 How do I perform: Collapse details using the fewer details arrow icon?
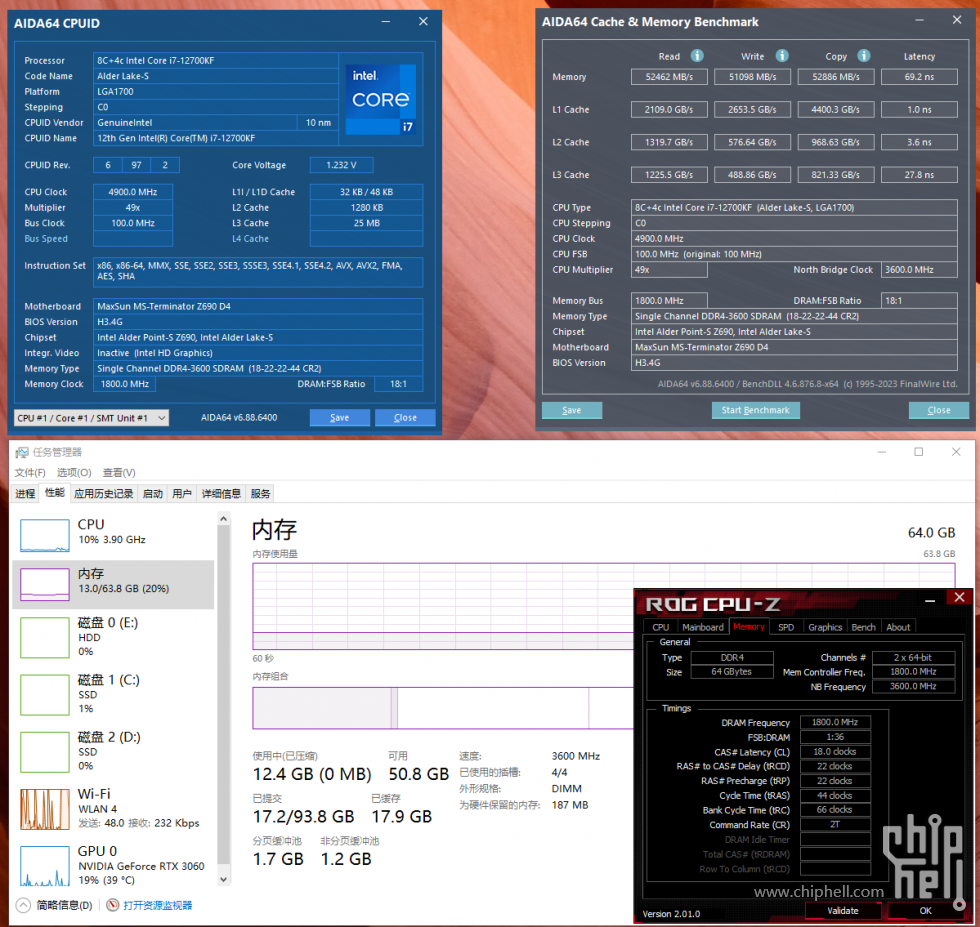click(23, 905)
